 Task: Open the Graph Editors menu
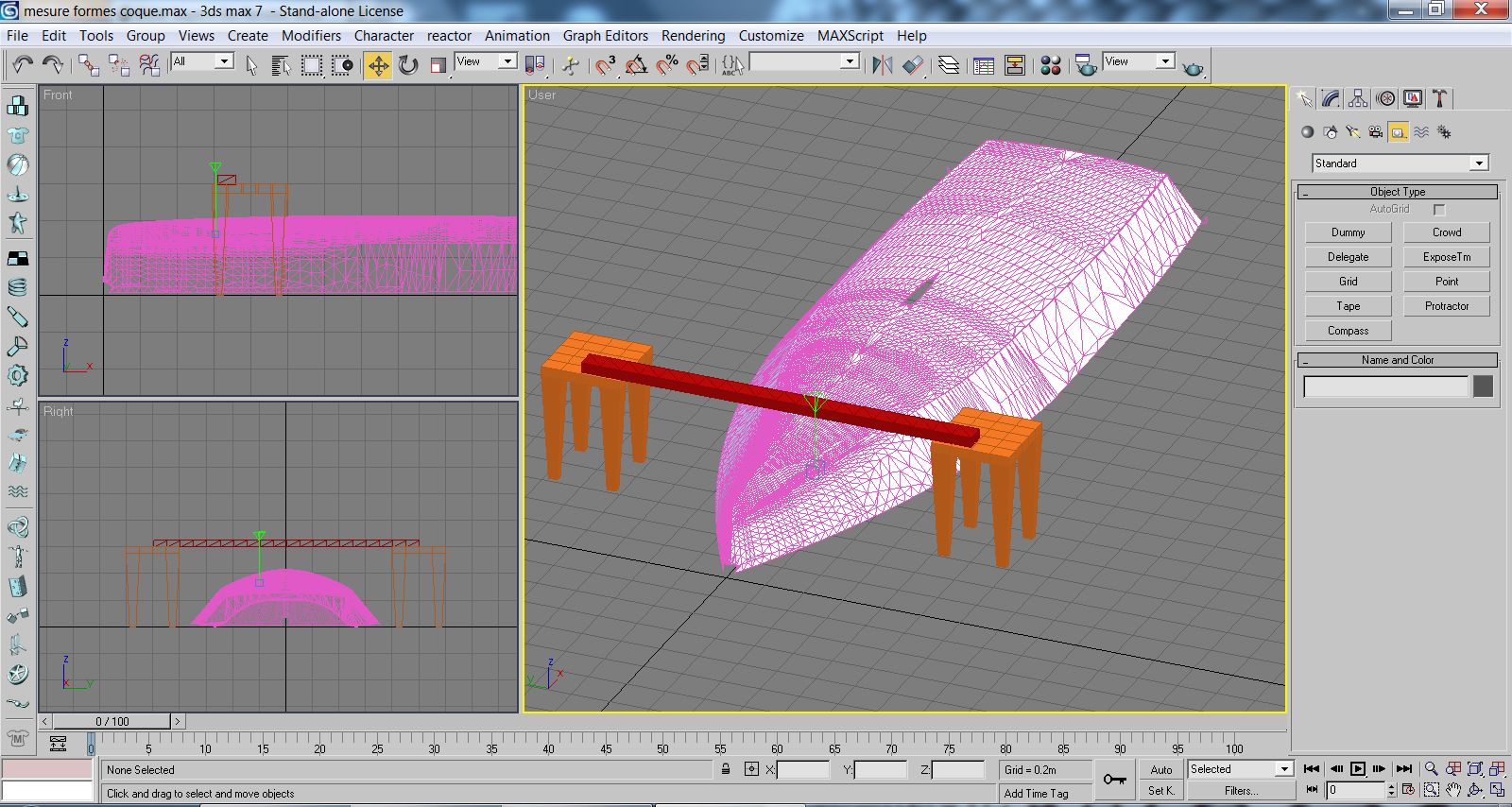pyautogui.click(x=606, y=36)
